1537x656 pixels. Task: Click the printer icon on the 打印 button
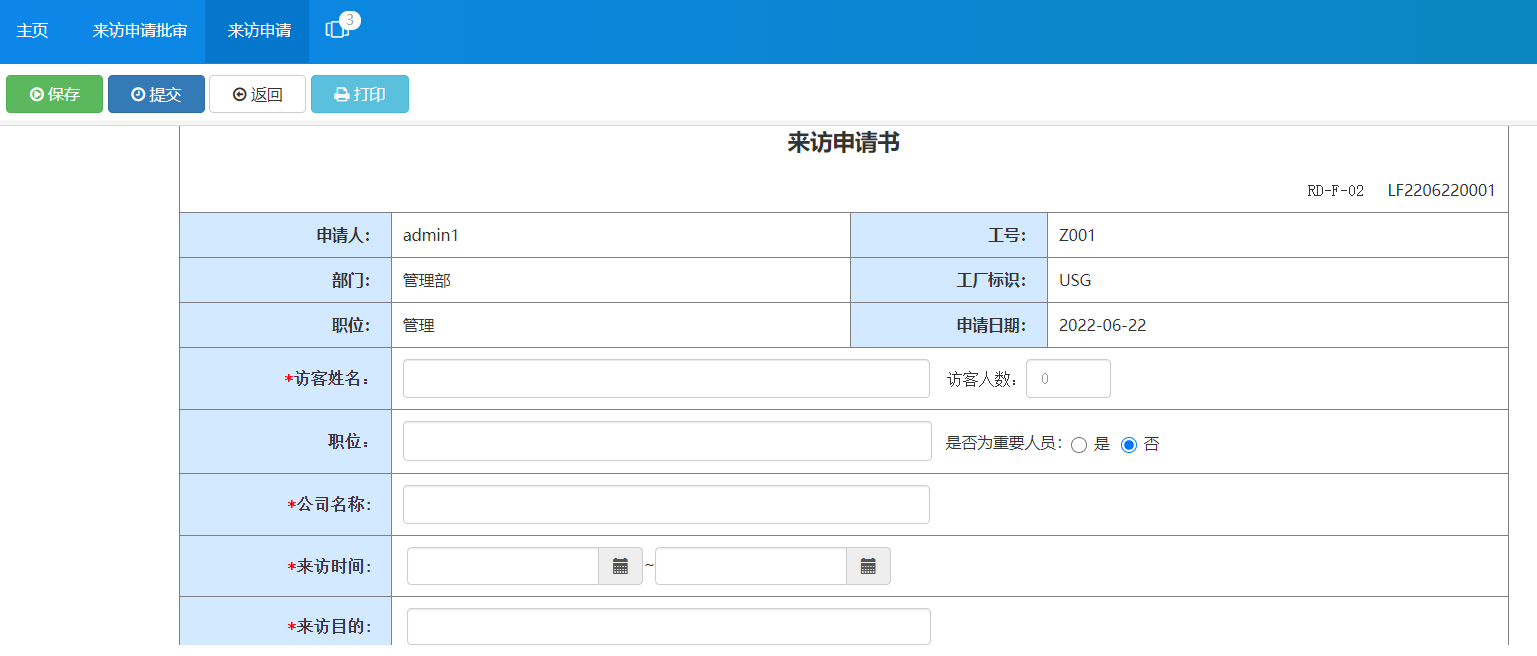[x=339, y=93]
